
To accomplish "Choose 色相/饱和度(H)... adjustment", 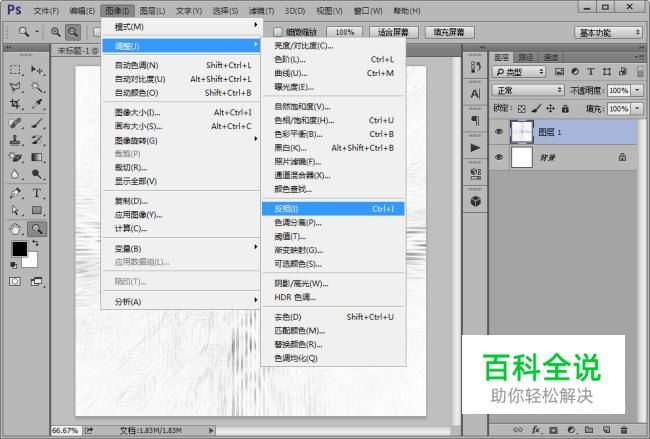I will click(333, 120).
